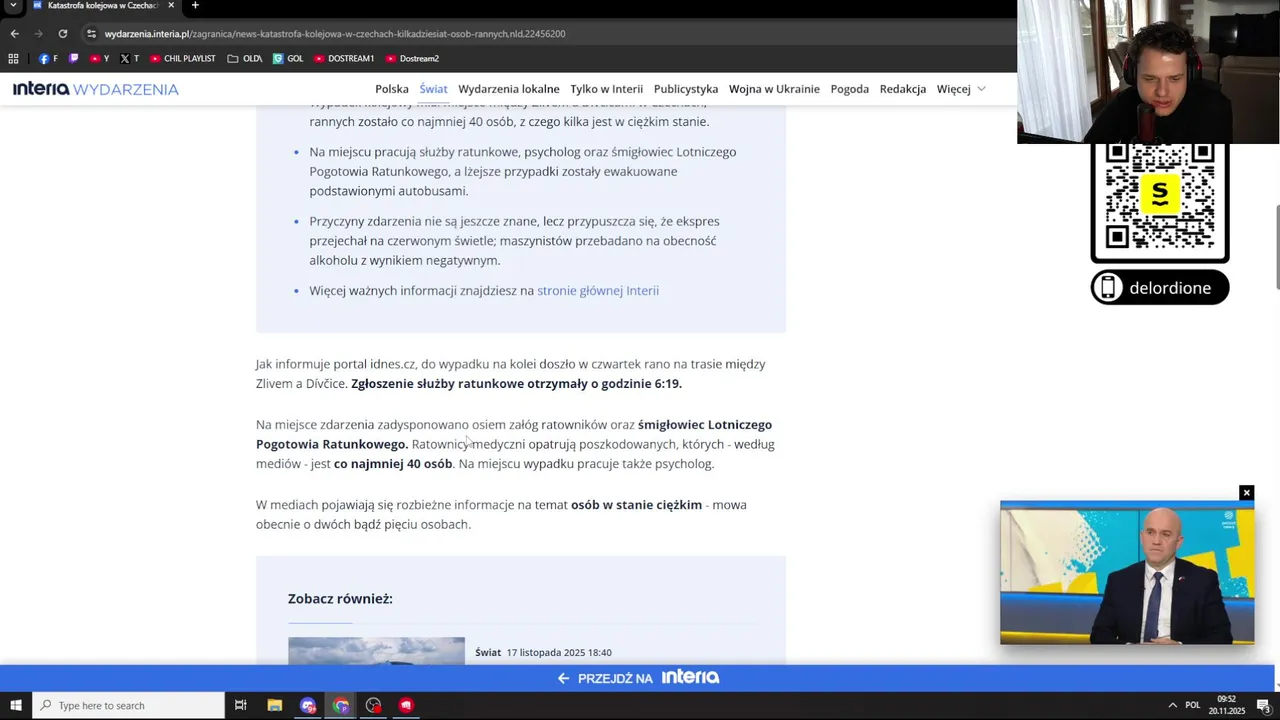
Task: Click 'Świat' label in related article
Action: click(x=488, y=653)
